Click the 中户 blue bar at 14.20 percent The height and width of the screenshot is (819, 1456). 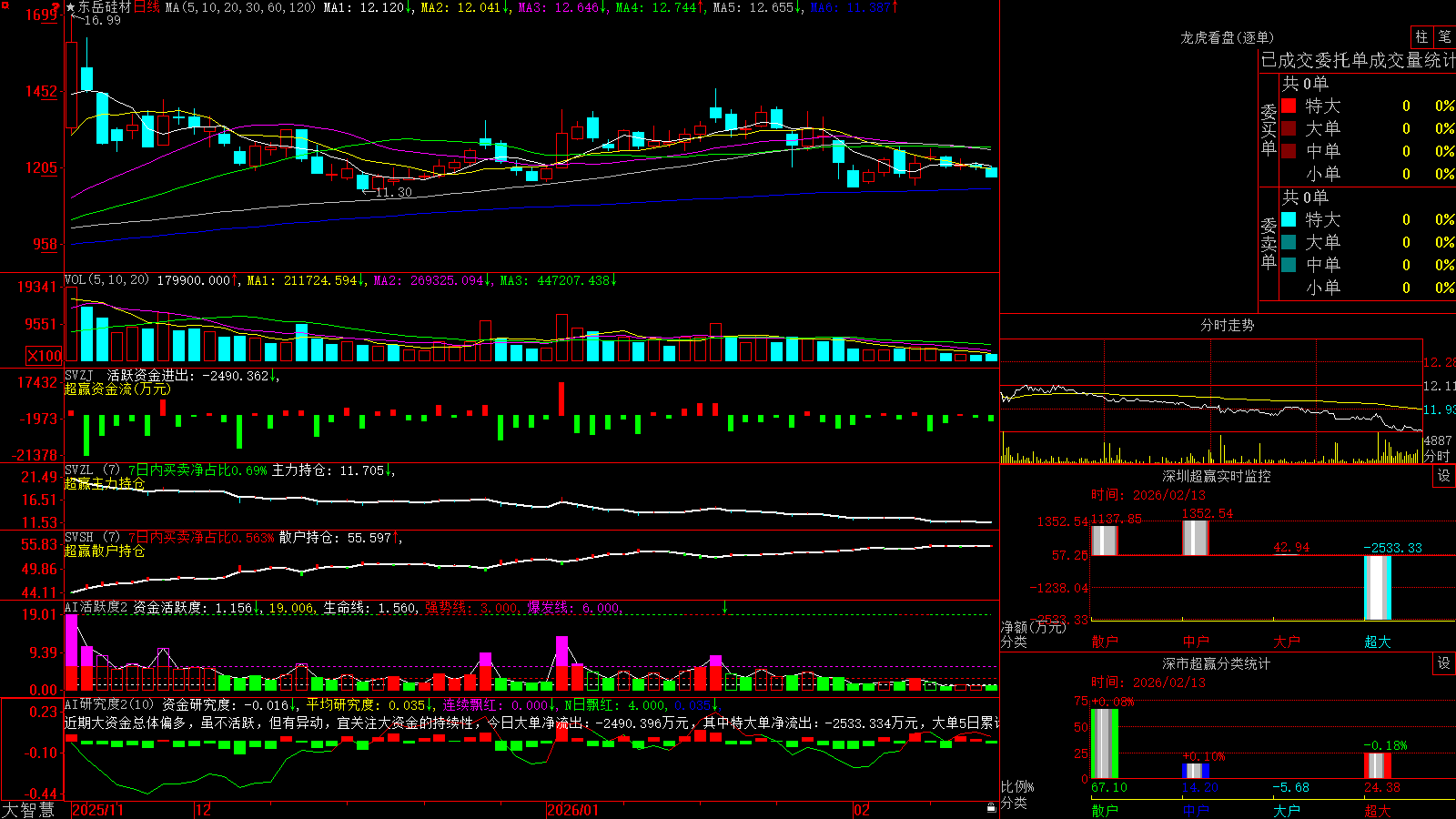pos(1195,771)
